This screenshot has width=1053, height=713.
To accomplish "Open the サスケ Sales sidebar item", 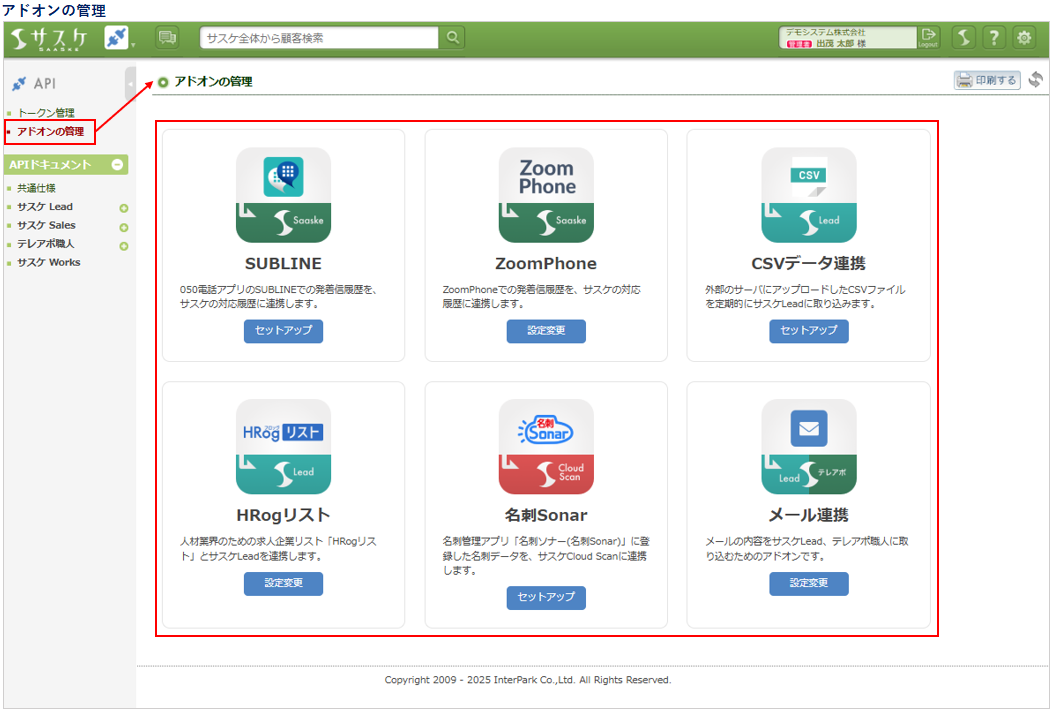I will [x=46, y=226].
